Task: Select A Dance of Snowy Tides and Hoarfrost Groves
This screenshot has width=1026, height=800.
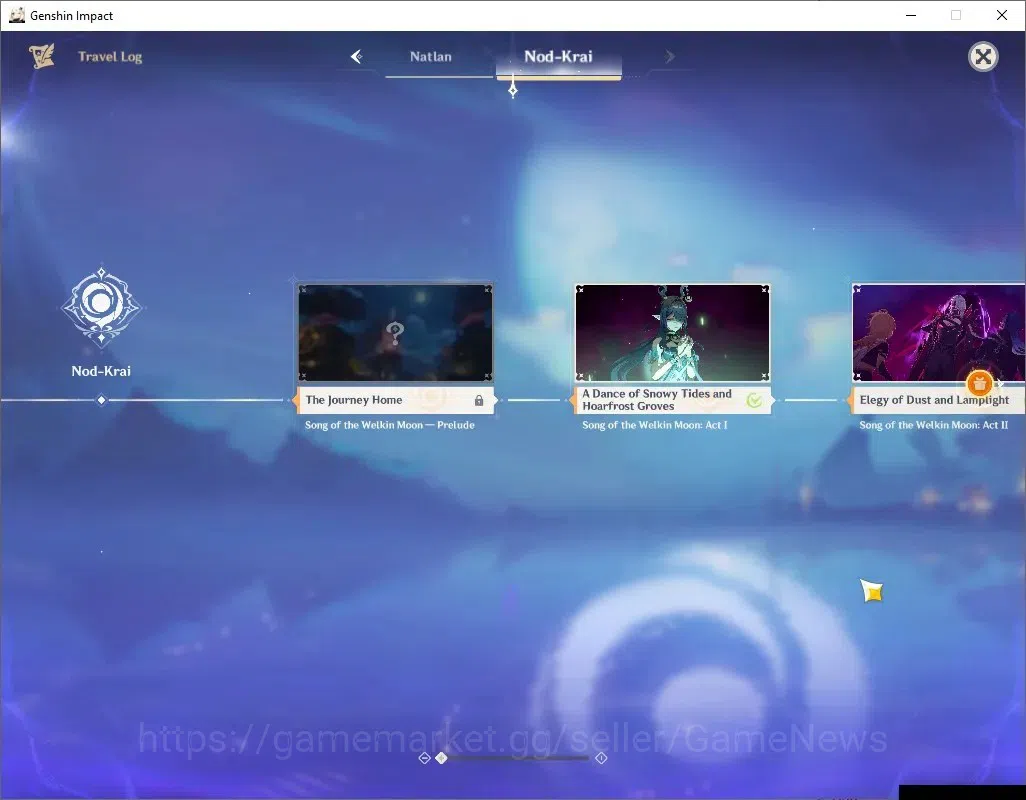Action: coord(657,400)
